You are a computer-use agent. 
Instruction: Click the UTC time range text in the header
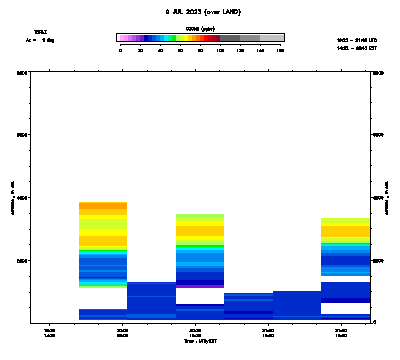click(357, 40)
